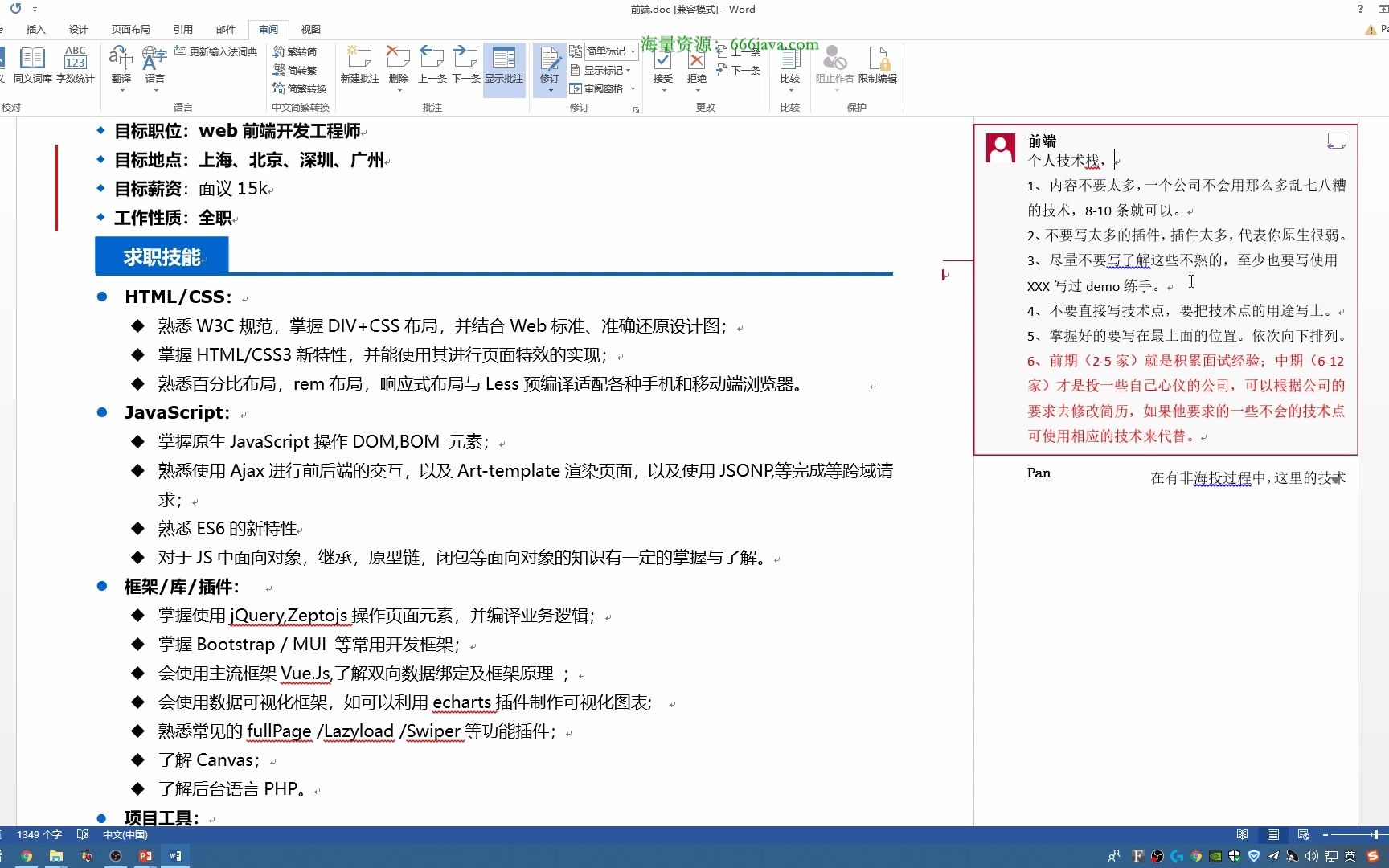This screenshot has height=868, width=1389.
Task: Switch to Read Mode view
Action: click(x=1242, y=834)
